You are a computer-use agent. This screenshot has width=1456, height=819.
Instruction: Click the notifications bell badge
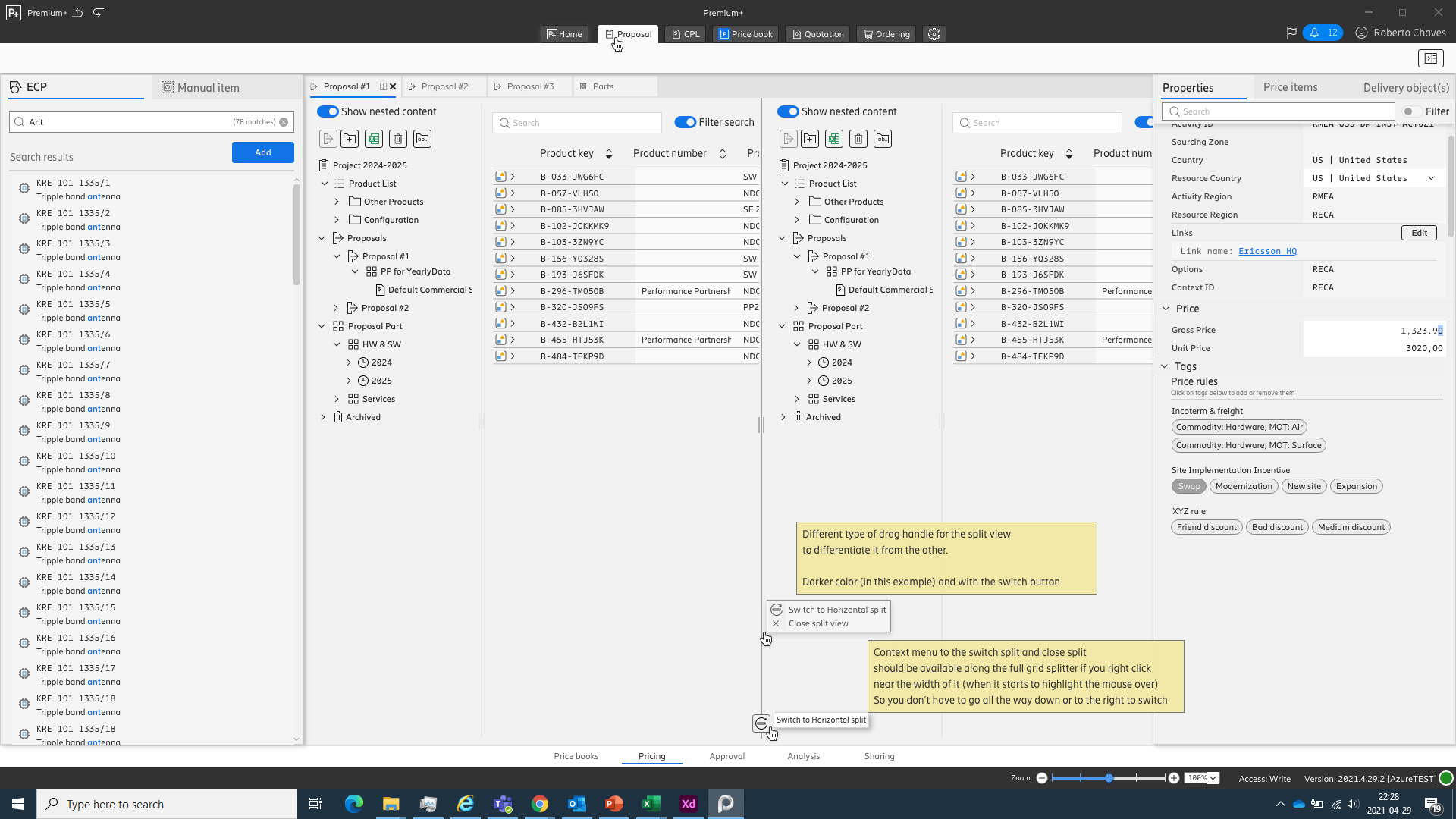[x=1323, y=33]
